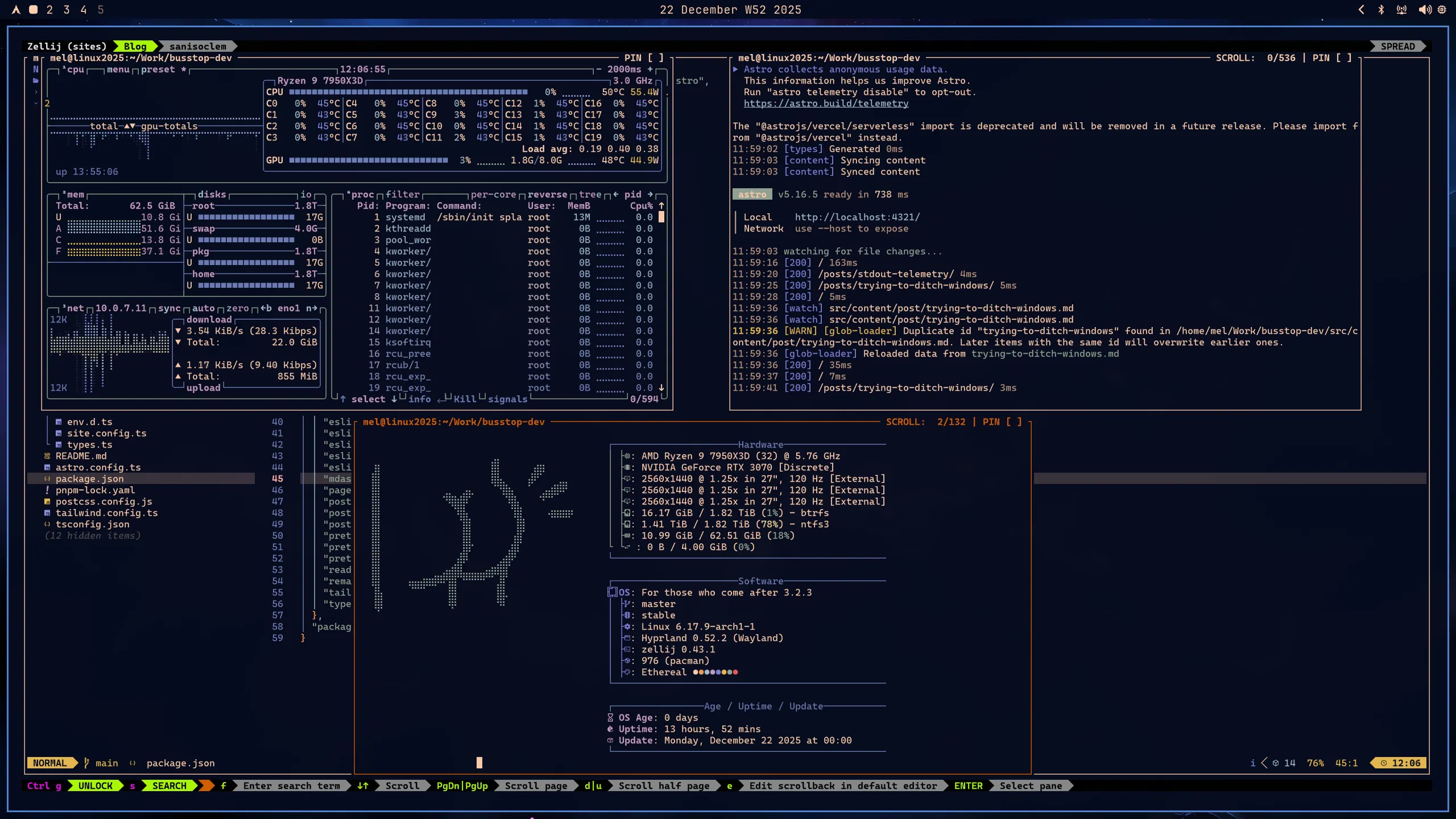Switch gpu-totals graph with the arrows selector
This screenshot has width=1456, height=819.
tap(130, 126)
